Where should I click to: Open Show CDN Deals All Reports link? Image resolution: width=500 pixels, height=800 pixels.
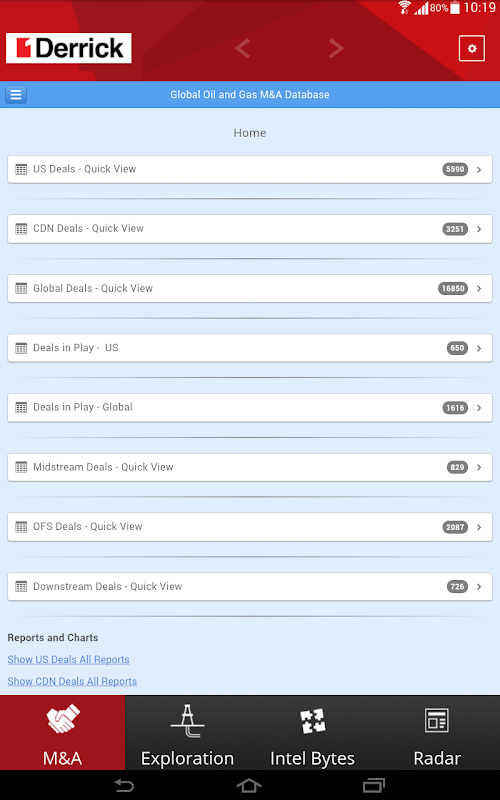[x=72, y=681]
